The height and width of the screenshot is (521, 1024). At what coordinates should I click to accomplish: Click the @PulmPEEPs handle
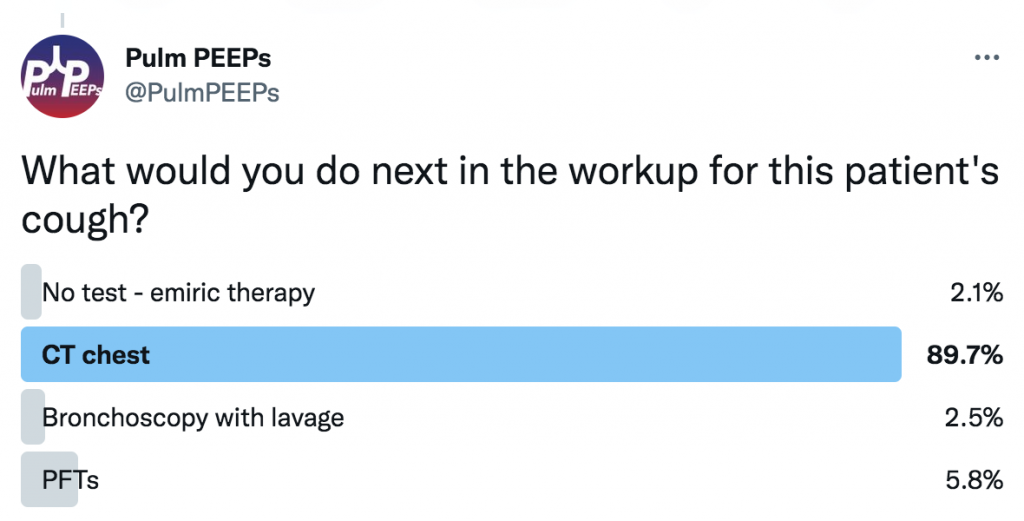(x=202, y=93)
